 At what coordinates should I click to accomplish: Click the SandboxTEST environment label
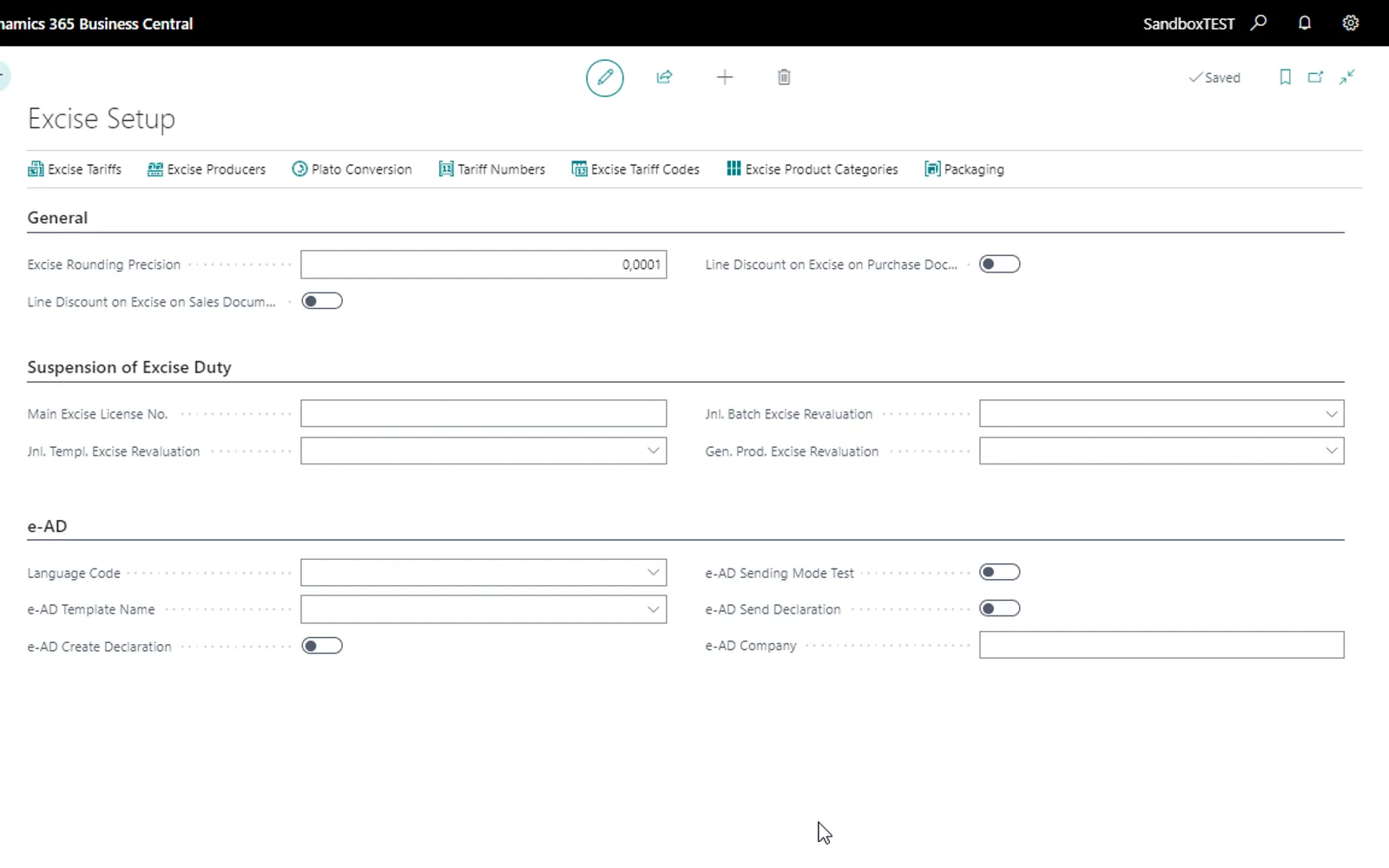coord(1188,23)
